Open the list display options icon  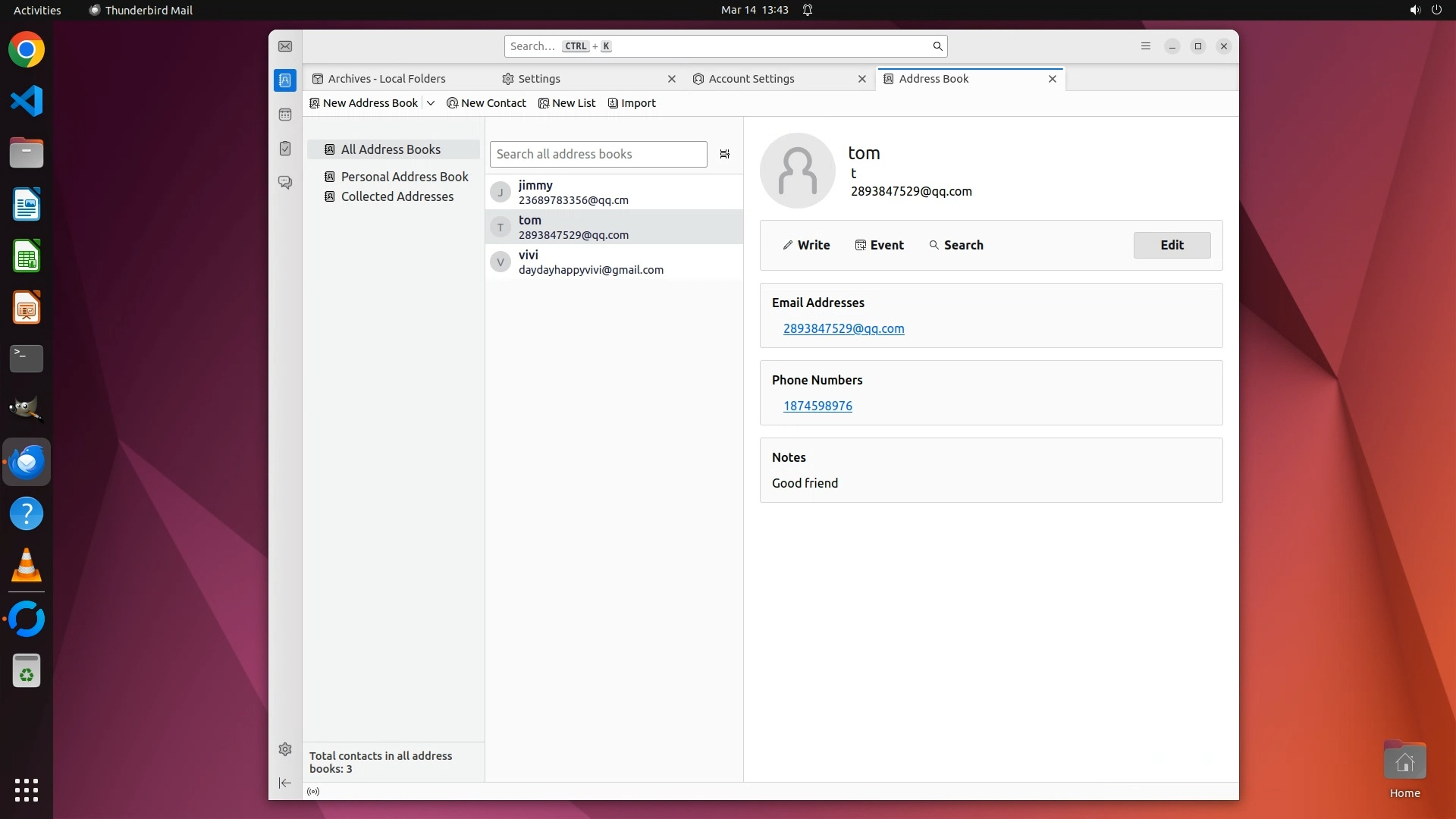point(724,154)
